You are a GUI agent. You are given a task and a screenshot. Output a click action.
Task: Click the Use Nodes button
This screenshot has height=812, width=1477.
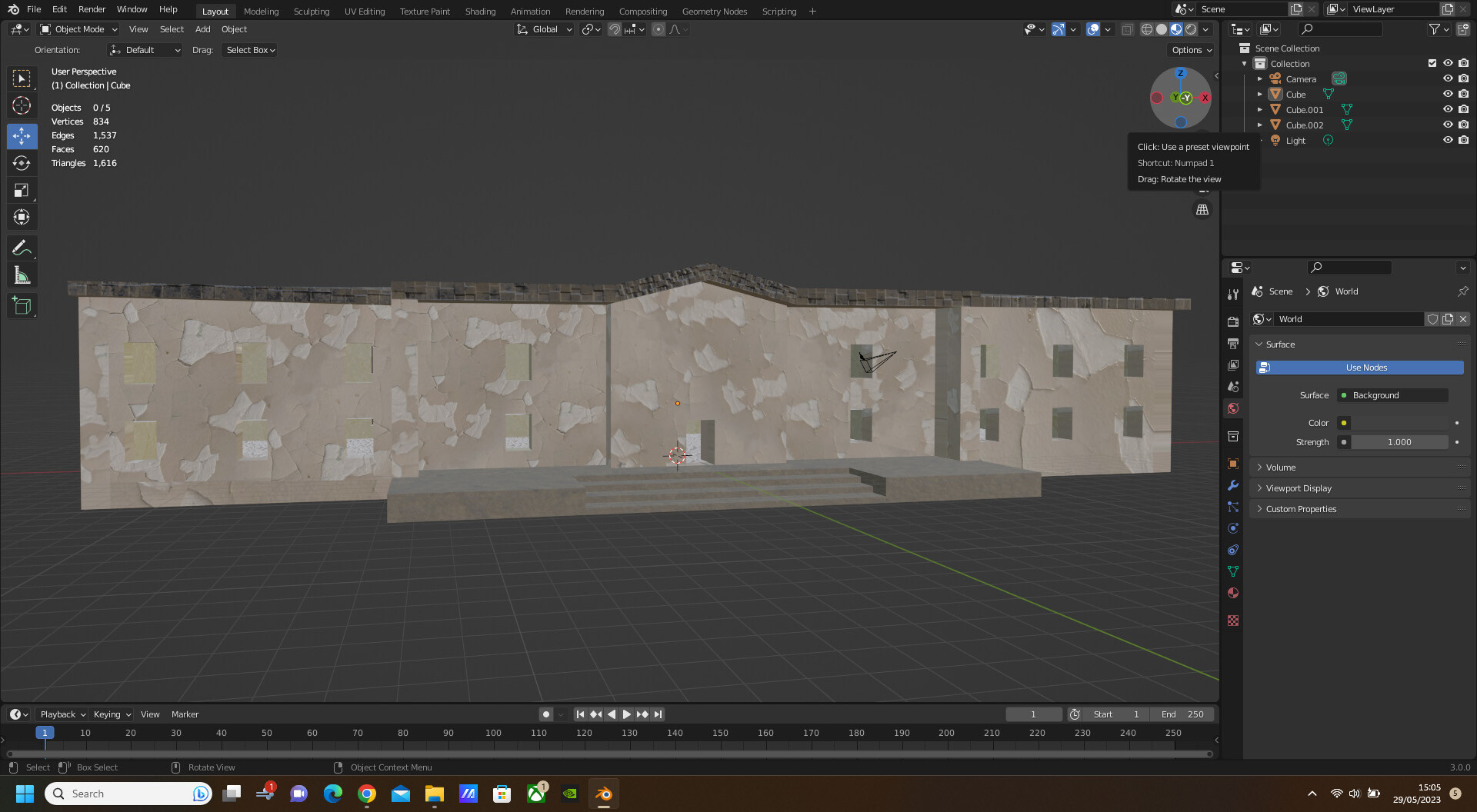pos(1365,368)
